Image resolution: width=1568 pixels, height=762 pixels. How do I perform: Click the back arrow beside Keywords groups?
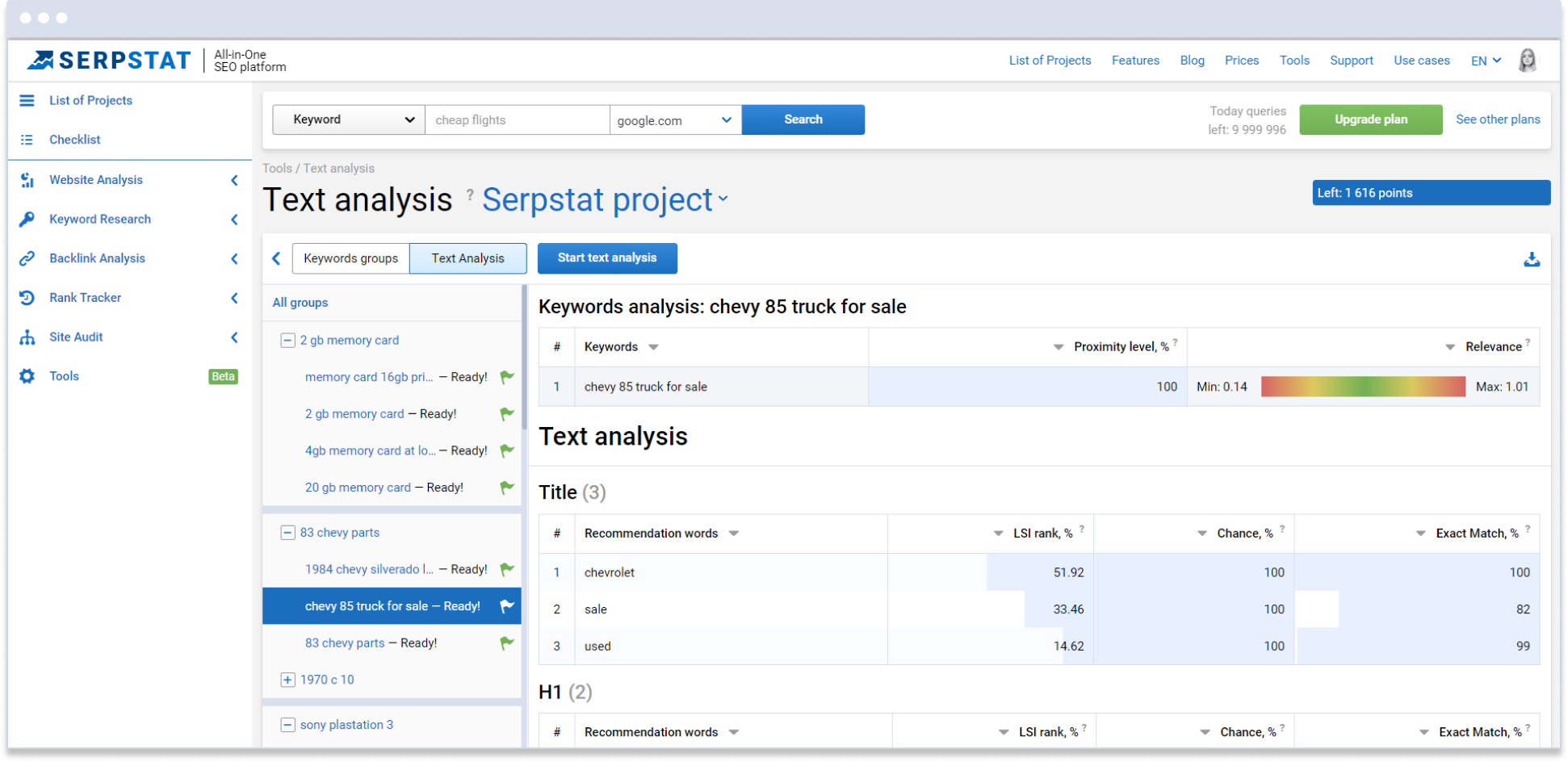coord(276,258)
